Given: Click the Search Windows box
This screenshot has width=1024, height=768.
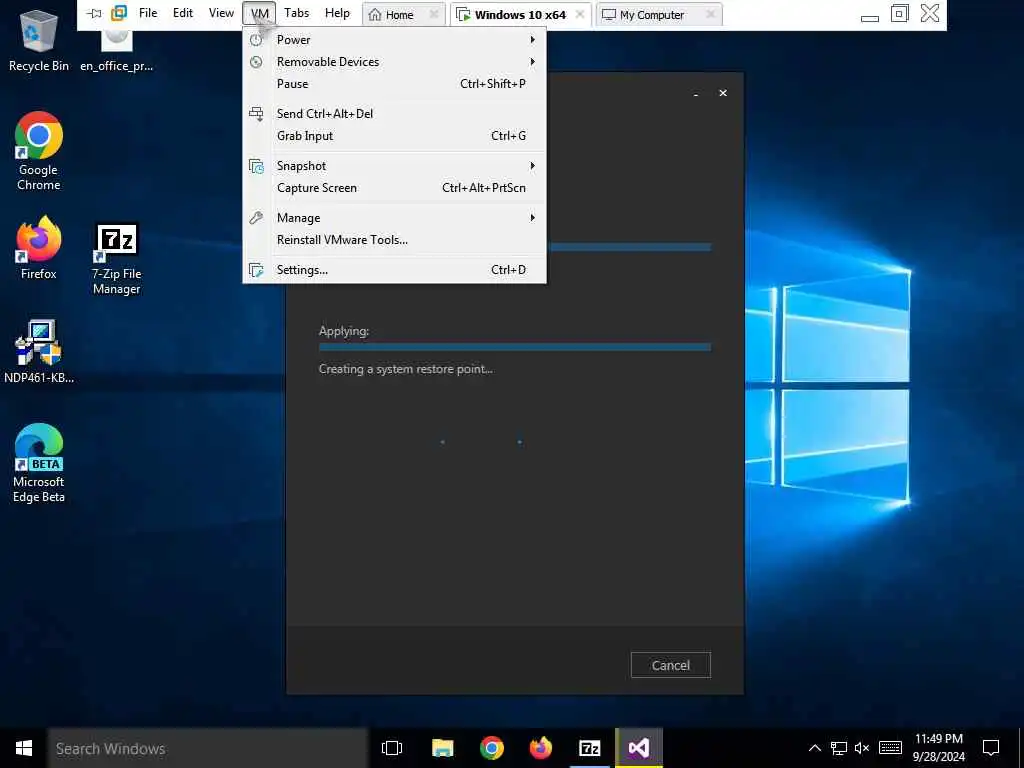Looking at the screenshot, I should coord(208,748).
